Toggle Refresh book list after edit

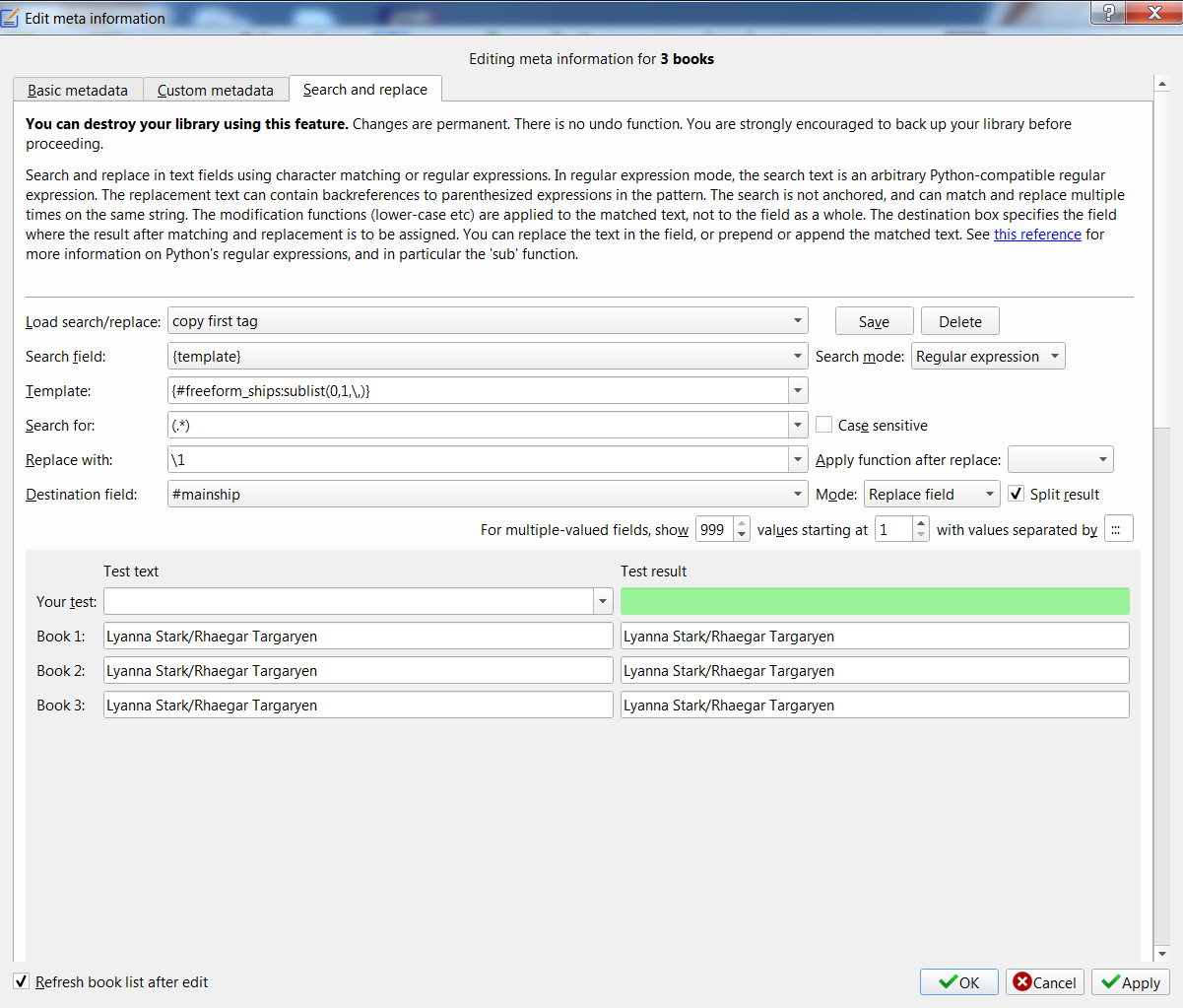[x=21, y=981]
